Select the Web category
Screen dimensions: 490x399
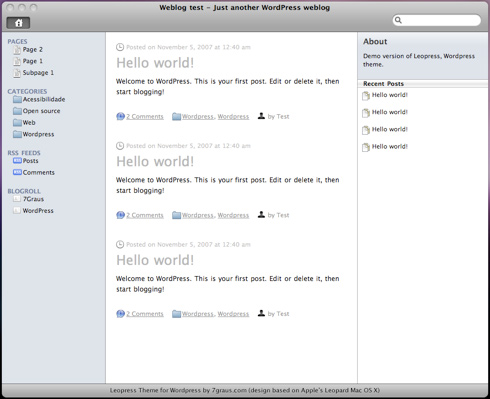(x=29, y=123)
